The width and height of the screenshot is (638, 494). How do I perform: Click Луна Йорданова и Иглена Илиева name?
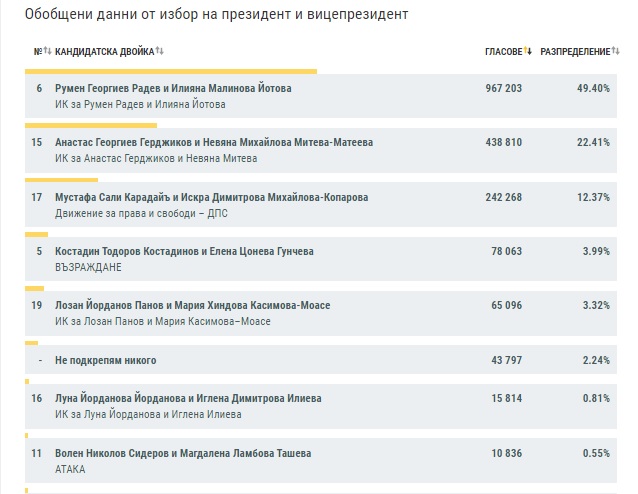coord(188,398)
